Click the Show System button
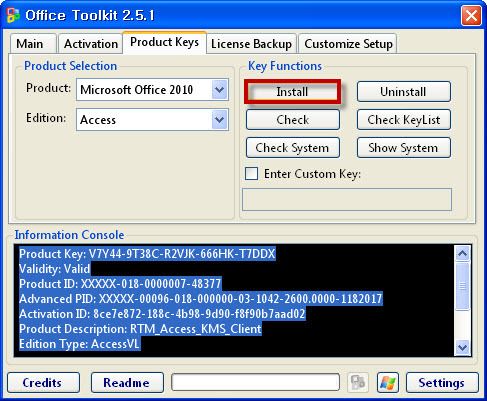 (404, 148)
